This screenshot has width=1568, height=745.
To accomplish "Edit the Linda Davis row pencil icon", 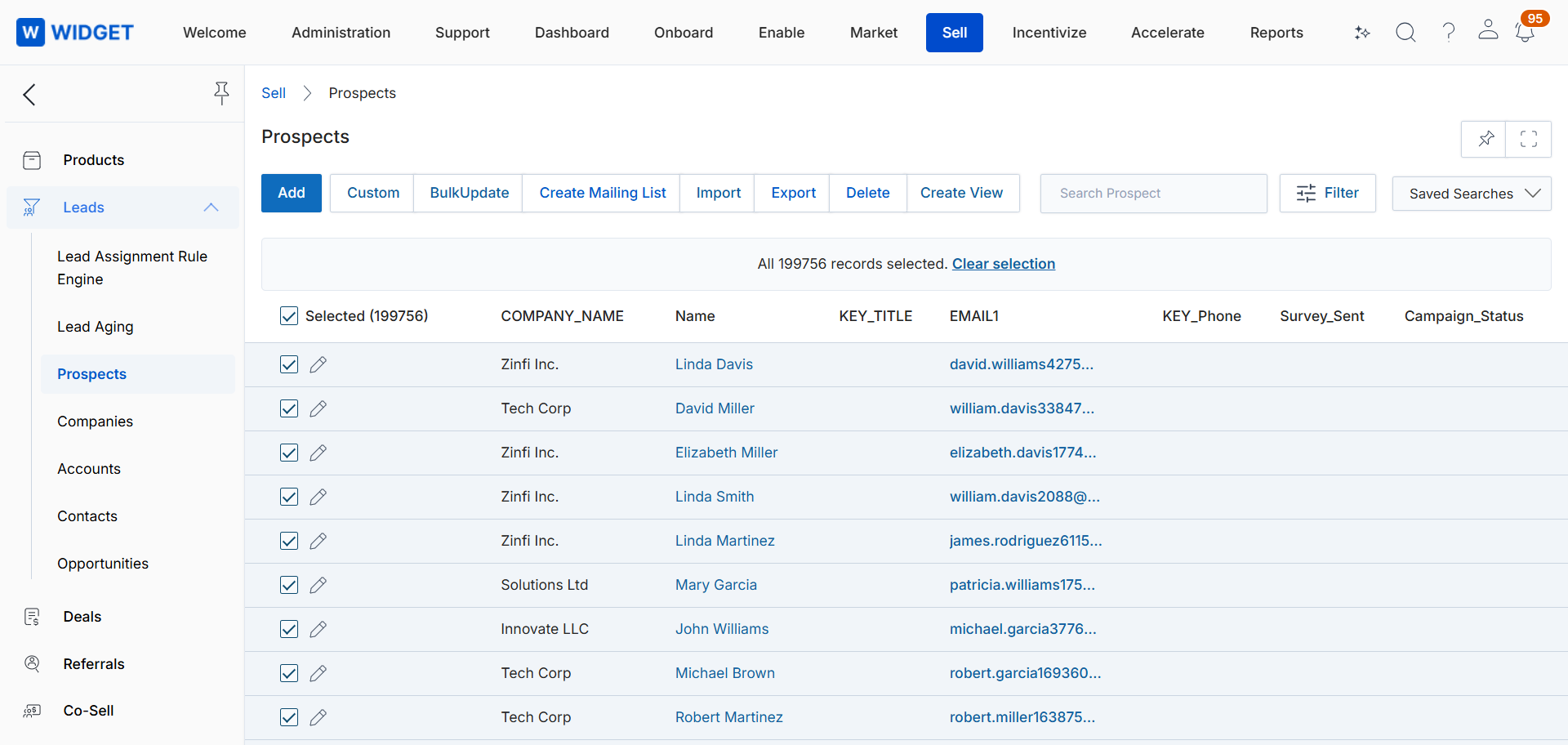I will click(x=318, y=364).
